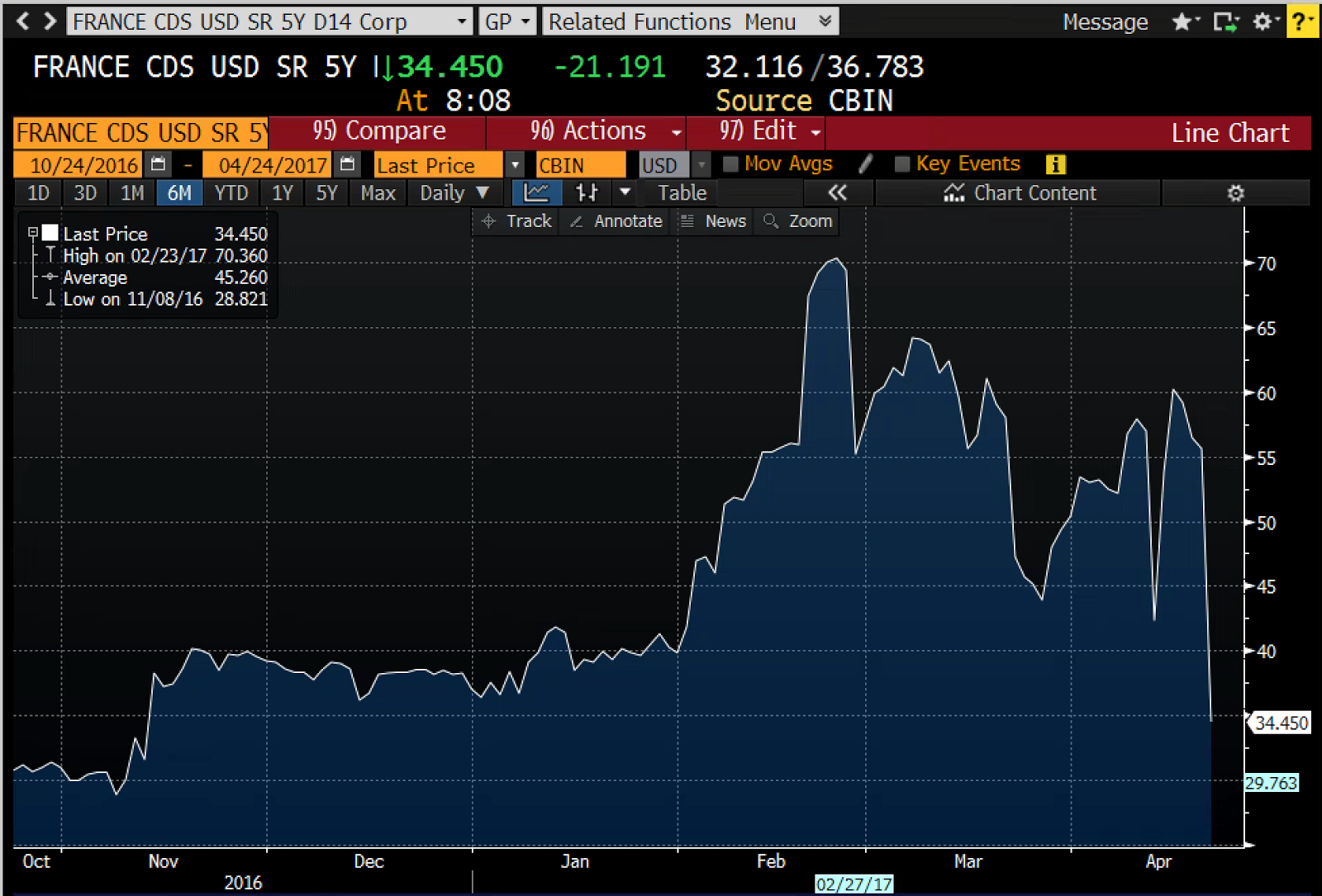
Task: Click the Compare button
Action: pyautogui.click(x=378, y=131)
